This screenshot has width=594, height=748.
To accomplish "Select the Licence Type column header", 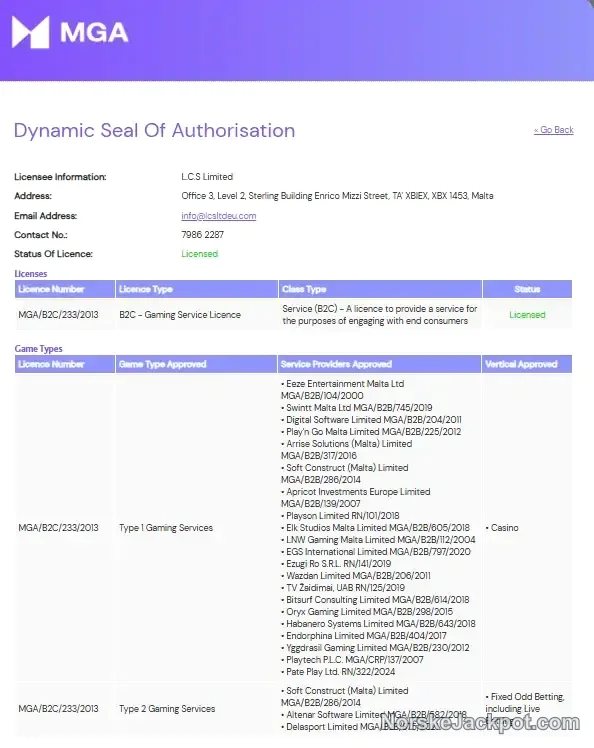I will (197, 289).
